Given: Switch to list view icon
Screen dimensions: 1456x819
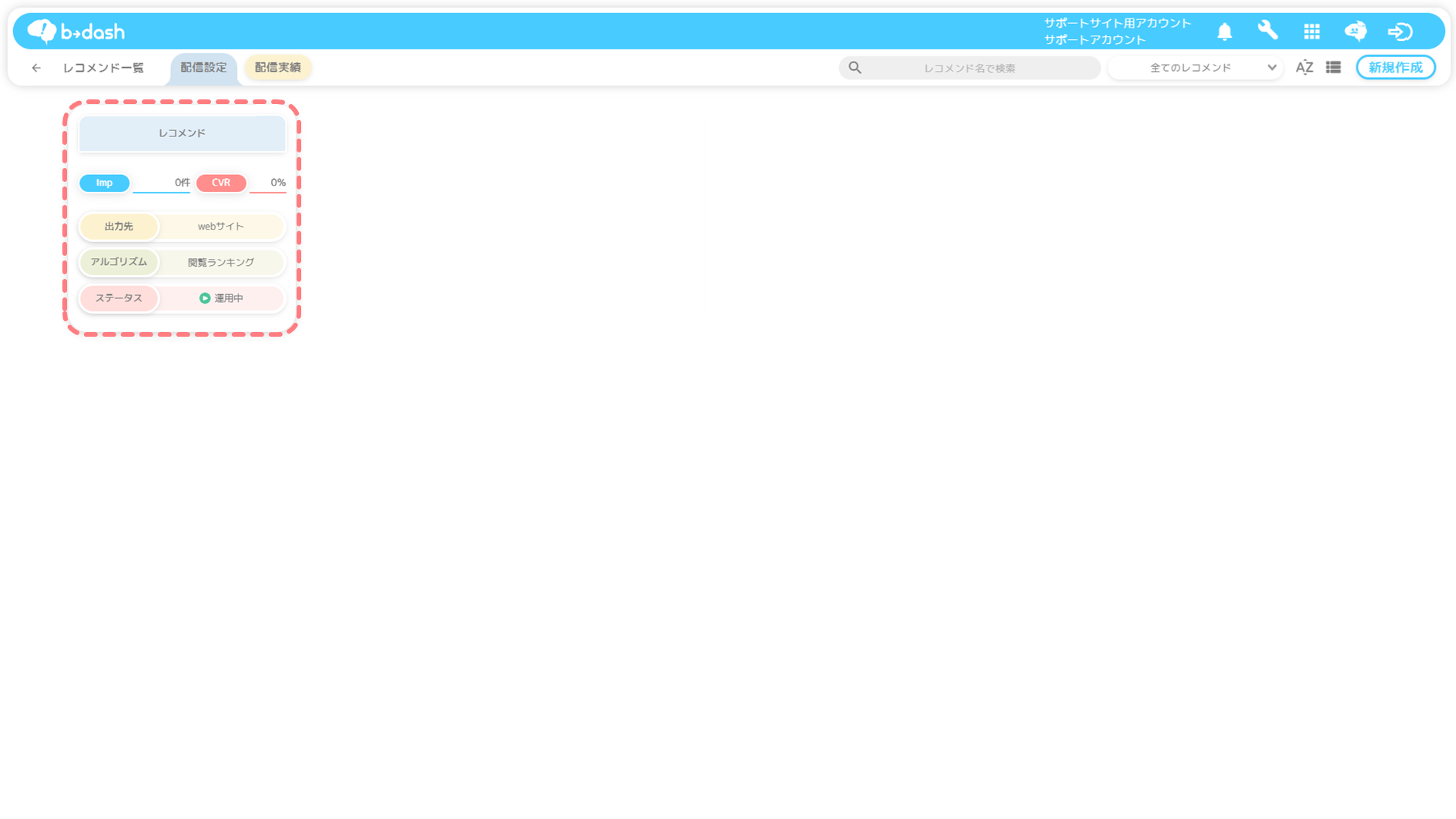Looking at the screenshot, I should 1334,68.
